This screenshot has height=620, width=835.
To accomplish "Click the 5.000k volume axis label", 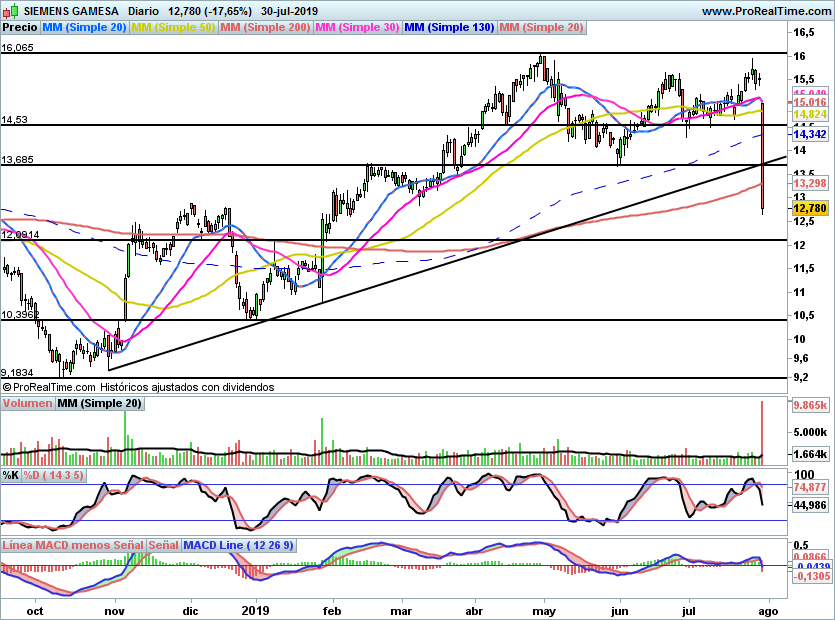I will [811, 432].
